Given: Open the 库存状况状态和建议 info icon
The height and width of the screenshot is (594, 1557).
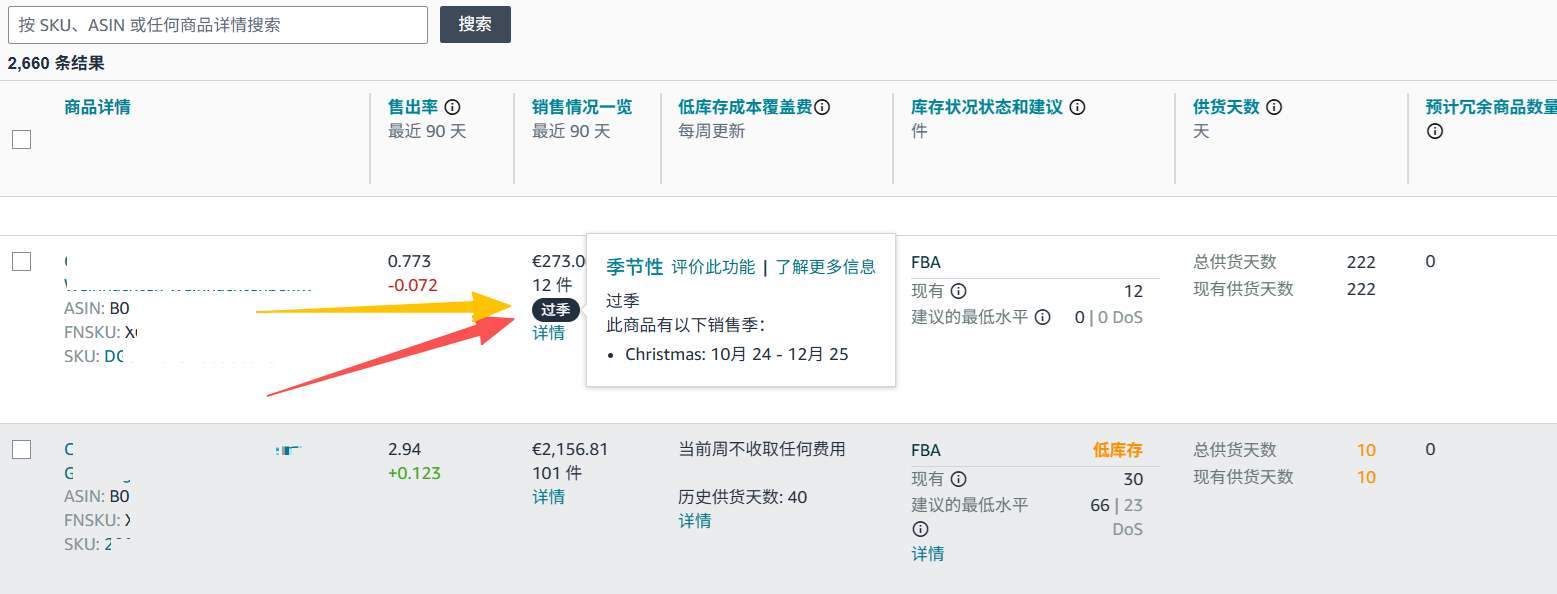Looking at the screenshot, I should [x=1077, y=108].
